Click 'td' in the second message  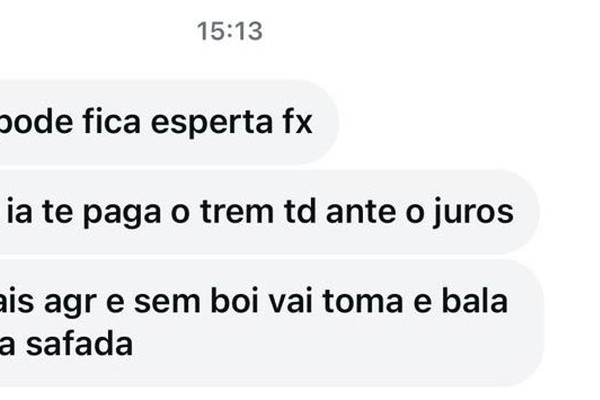pyautogui.click(x=300, y=211)
